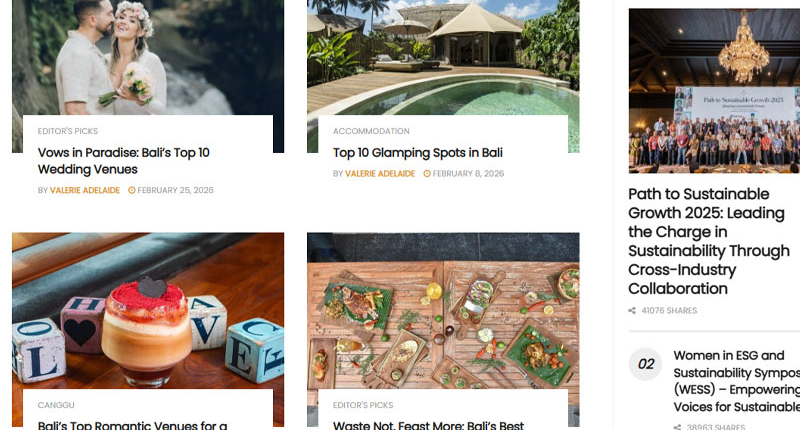The width and height of the screenshot is (800, 430).
Task: Open Vows in Paradise wedding venues article
Action: 123,161
